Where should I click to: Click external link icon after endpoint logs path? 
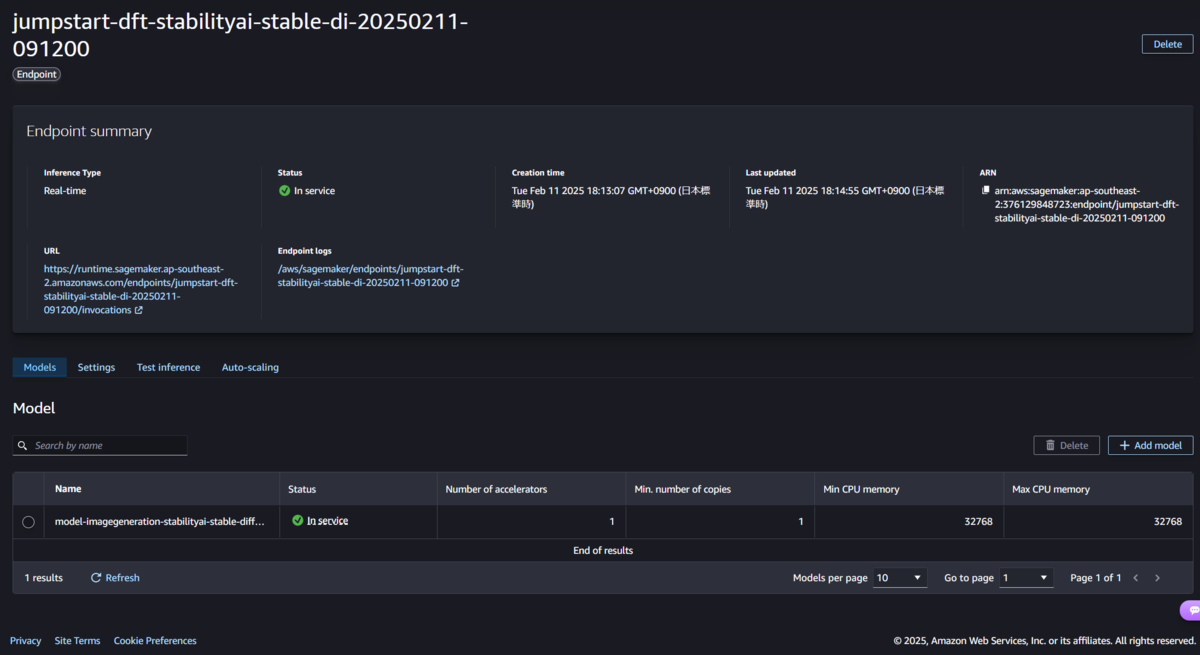coord(455,283)
